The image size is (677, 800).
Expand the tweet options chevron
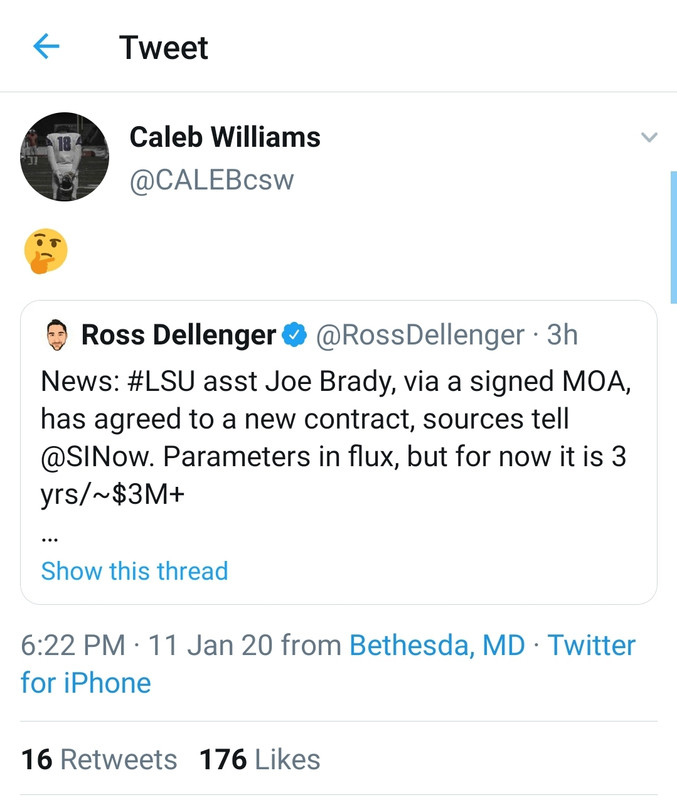(x=649, y=137)
